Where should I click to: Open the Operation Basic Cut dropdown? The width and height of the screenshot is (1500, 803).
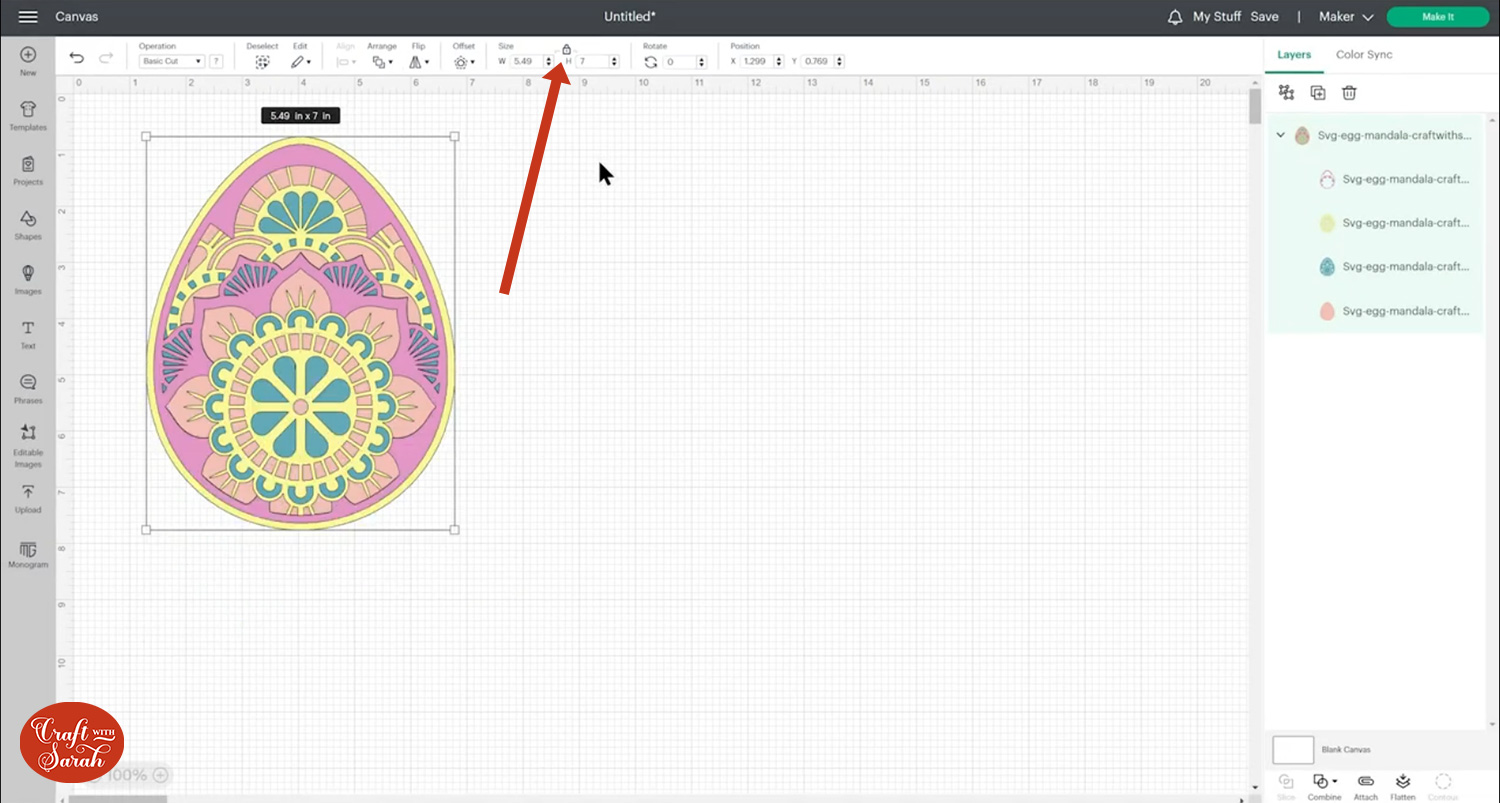coord(172,62)
